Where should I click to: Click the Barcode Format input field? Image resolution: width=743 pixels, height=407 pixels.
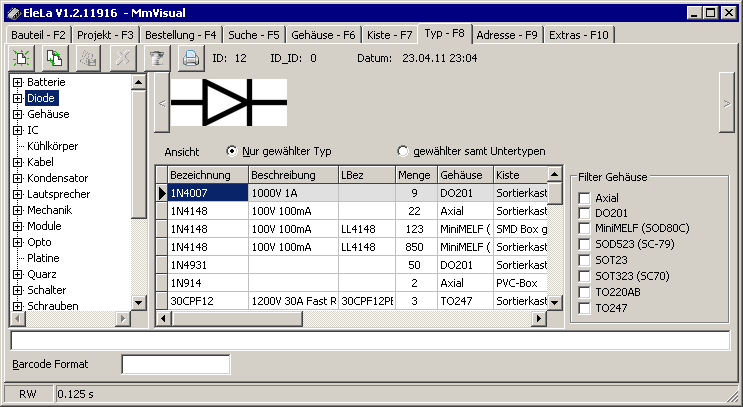pos(175,364)
